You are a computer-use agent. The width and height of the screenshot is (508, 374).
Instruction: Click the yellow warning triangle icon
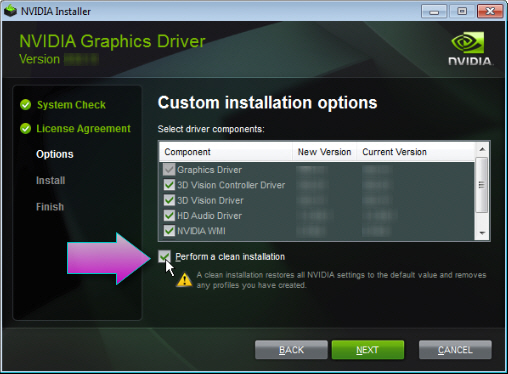[184, 280]
